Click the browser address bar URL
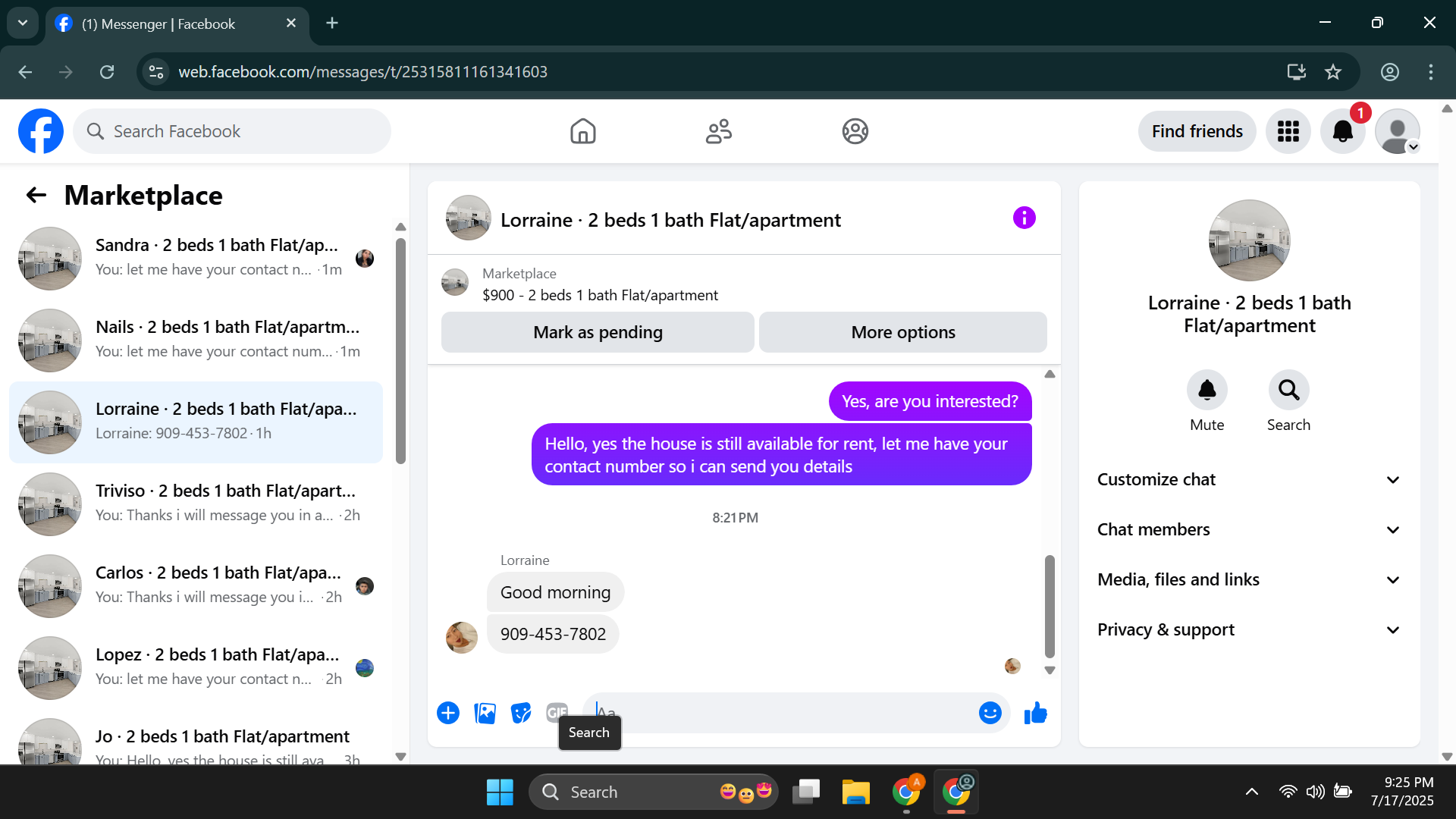Viewport: 1456px width, 819px height. click(x=362, y=72)
